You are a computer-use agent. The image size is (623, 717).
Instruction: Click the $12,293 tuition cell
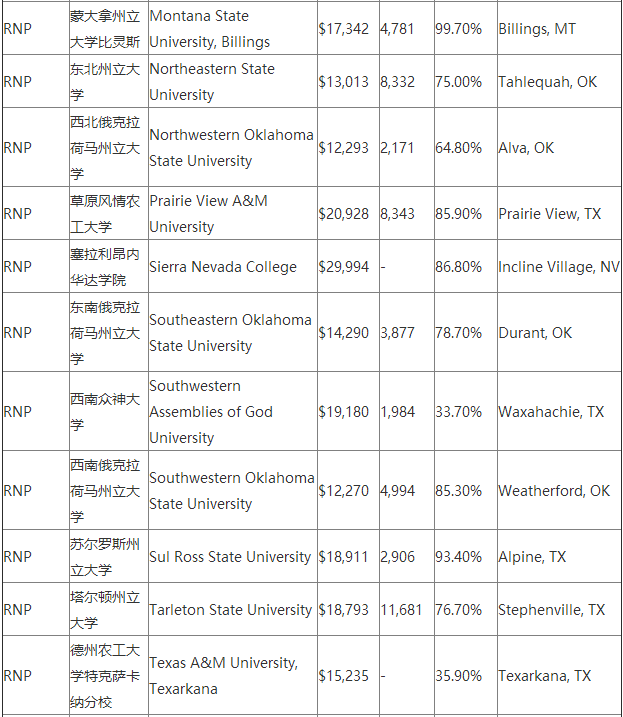[348, 148]
